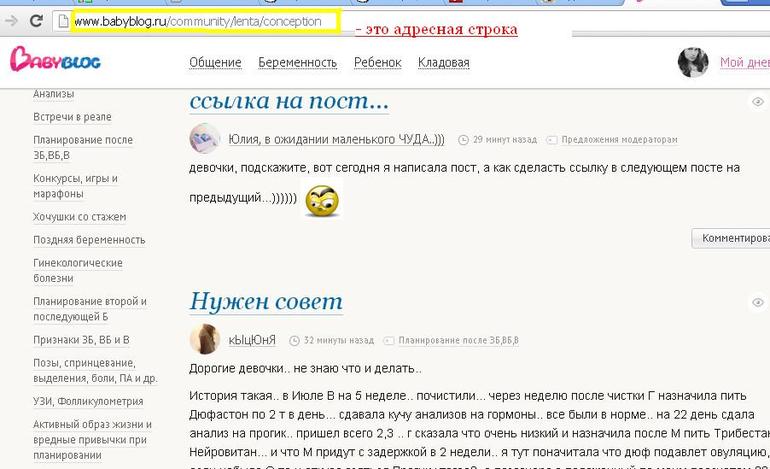The image size is (770, 469).
Task: Open author link кЫцЮнЯ
Action: click(x=252, y=340)
